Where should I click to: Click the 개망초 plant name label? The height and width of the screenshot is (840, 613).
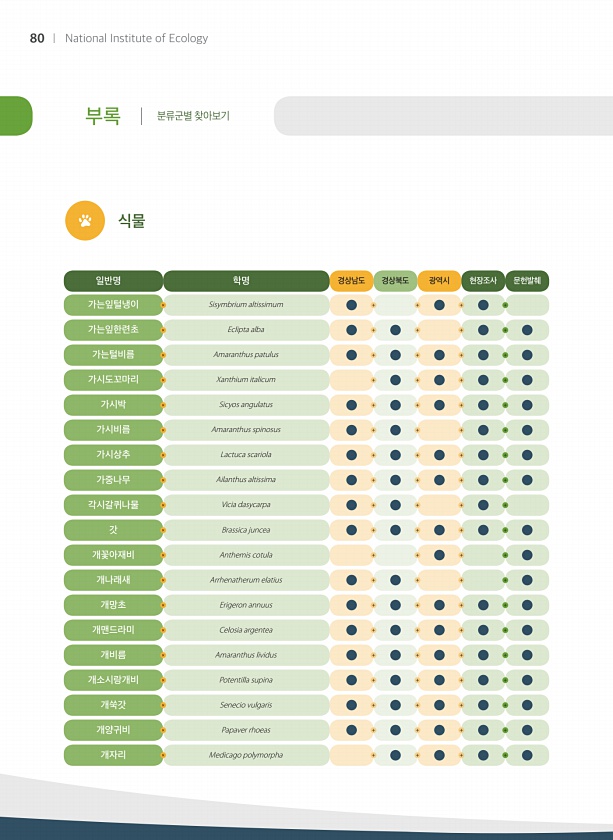[x=113, y=605]
